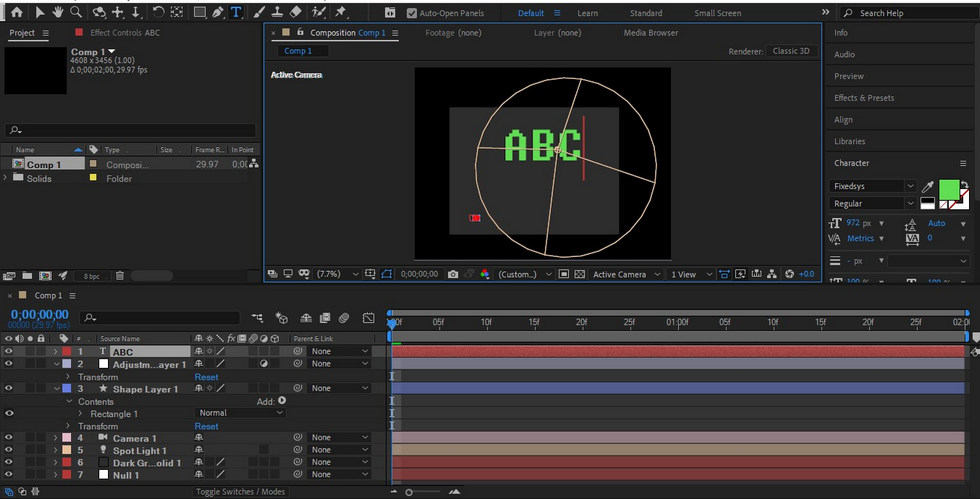Hide the Adjustment Layer 1 eye
980x499 pixels.
click(9, 363)
